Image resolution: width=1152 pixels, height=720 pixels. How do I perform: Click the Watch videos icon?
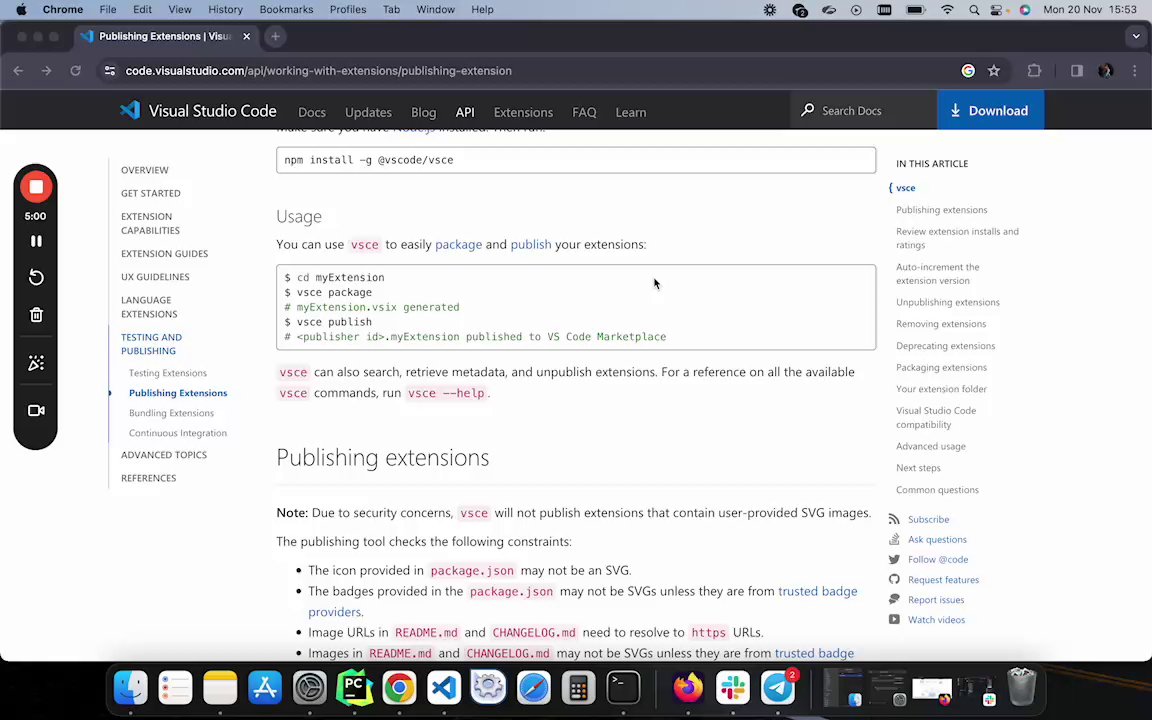point(894,619)
